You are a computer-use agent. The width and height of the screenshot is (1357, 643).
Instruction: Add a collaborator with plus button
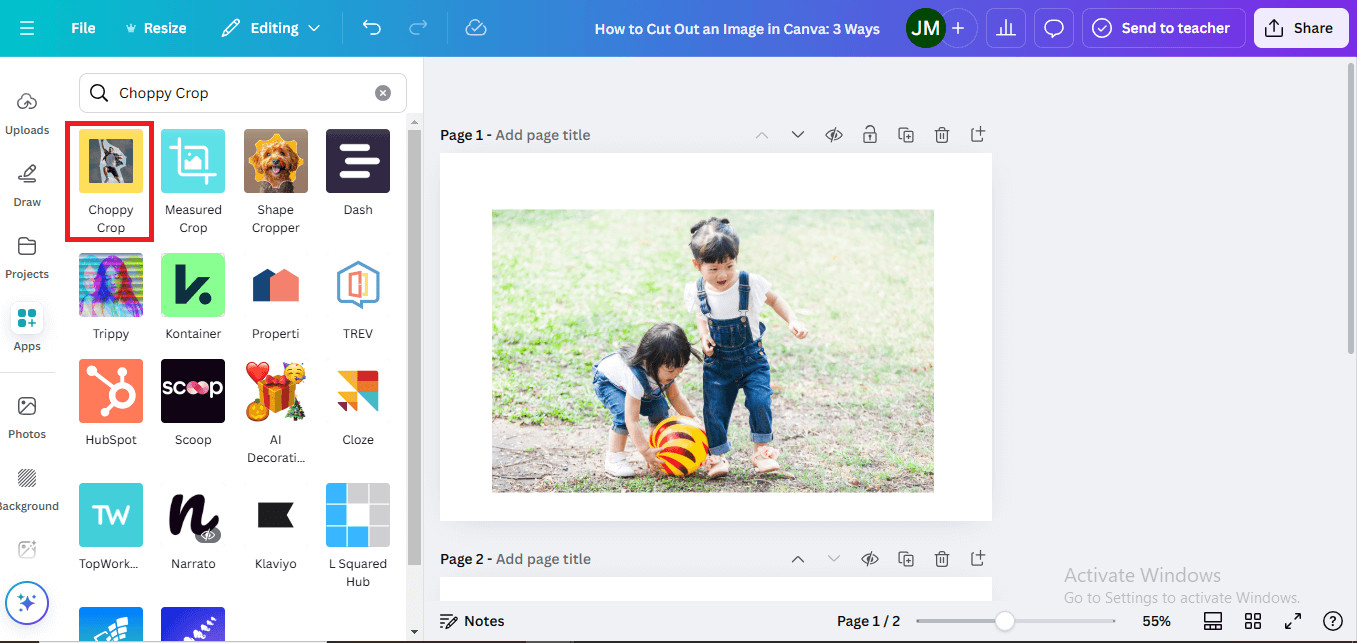pos(958,28)
